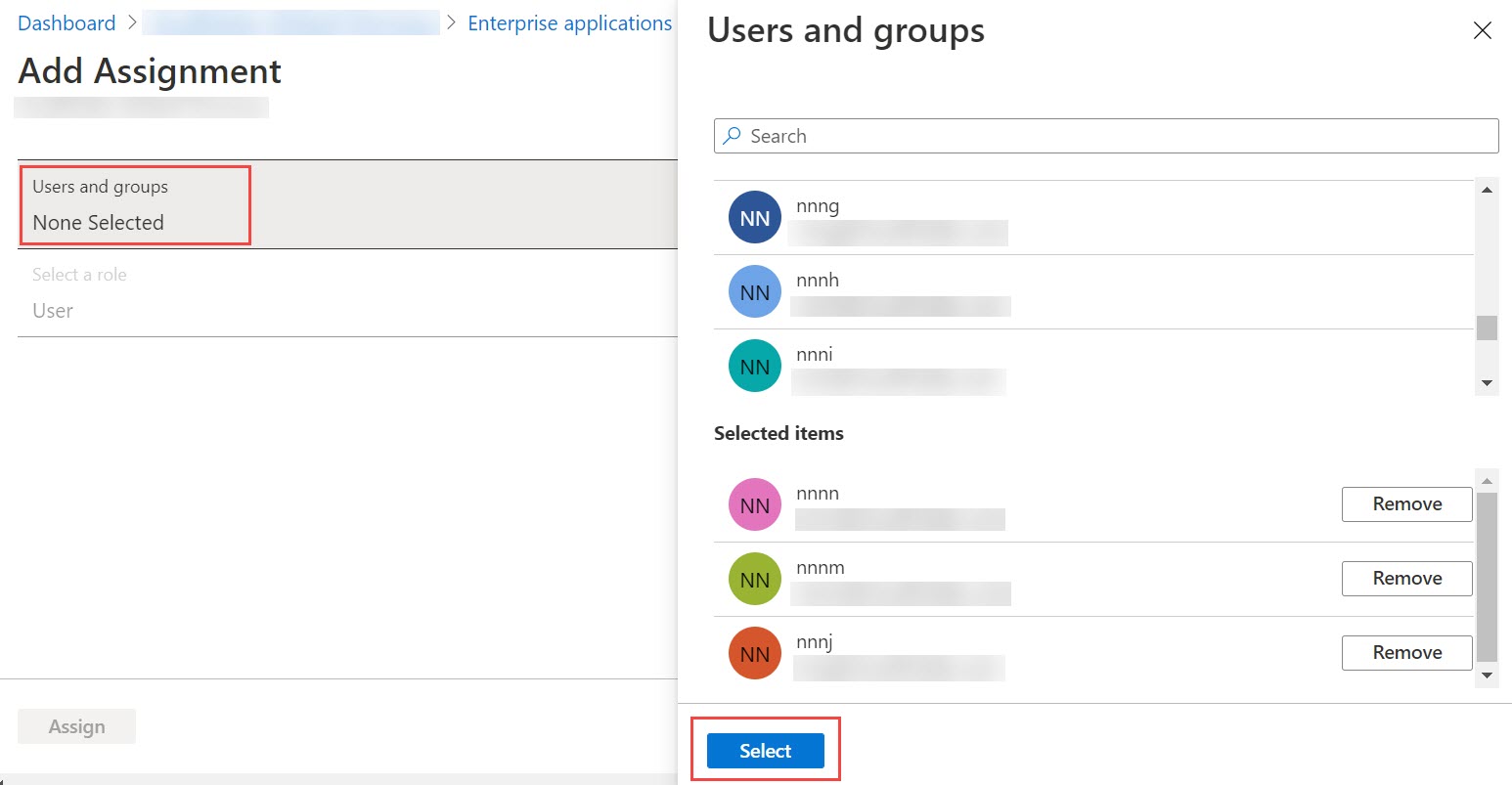Click the nnnh user avatar icon

point(755,292)
